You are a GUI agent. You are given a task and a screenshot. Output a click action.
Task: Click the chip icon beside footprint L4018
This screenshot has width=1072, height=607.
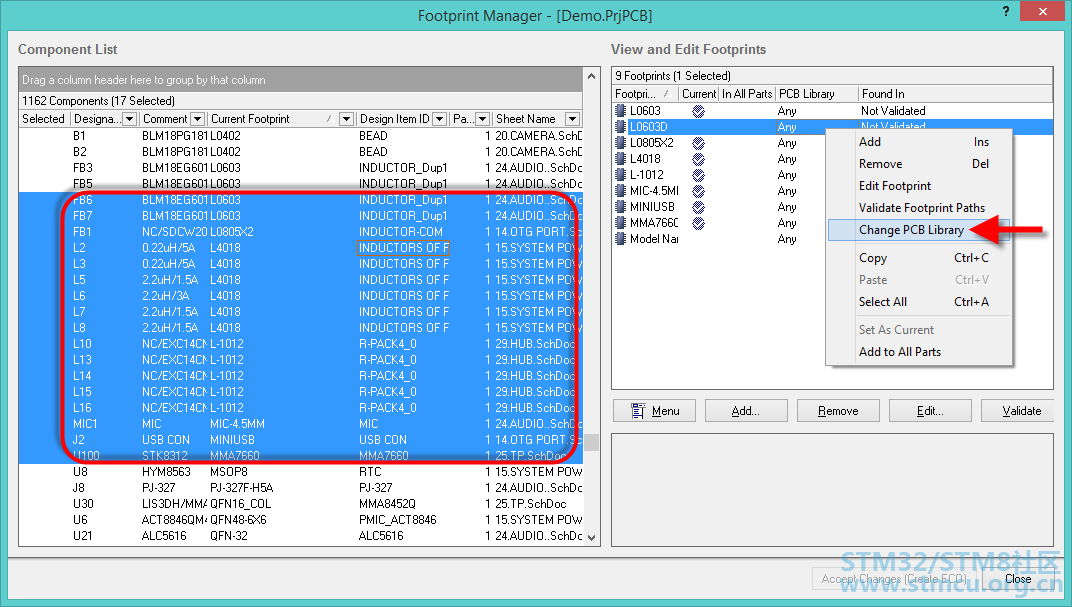click(x=621, y=159)
